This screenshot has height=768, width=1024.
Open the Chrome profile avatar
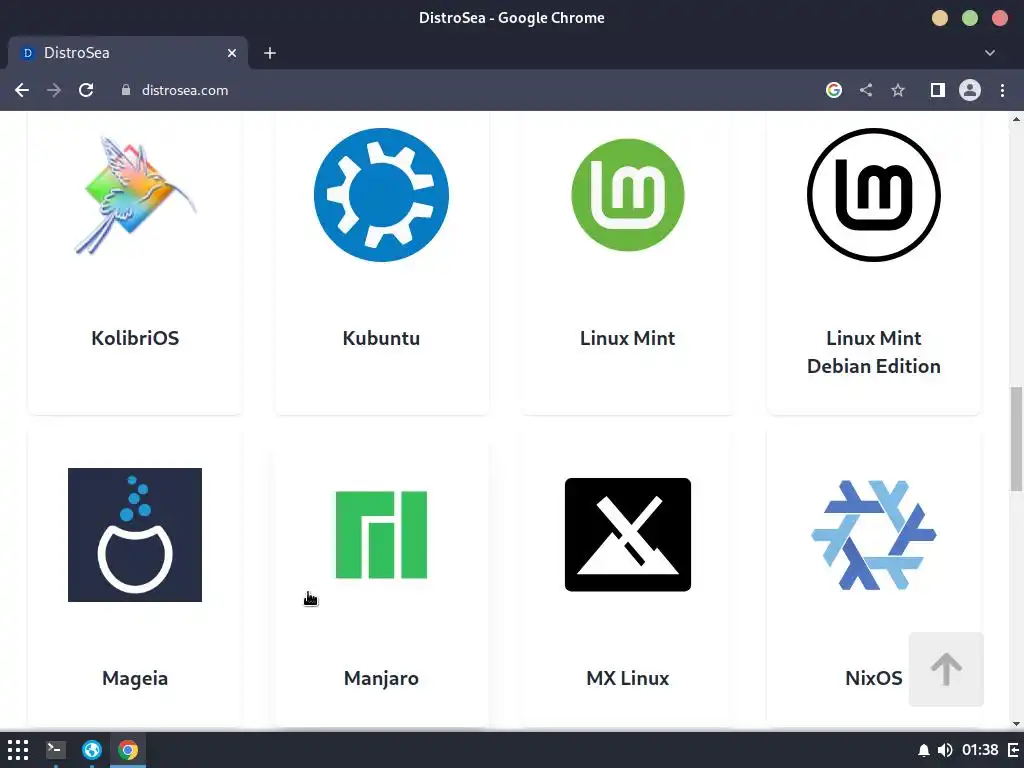click(x=970, y=90)
